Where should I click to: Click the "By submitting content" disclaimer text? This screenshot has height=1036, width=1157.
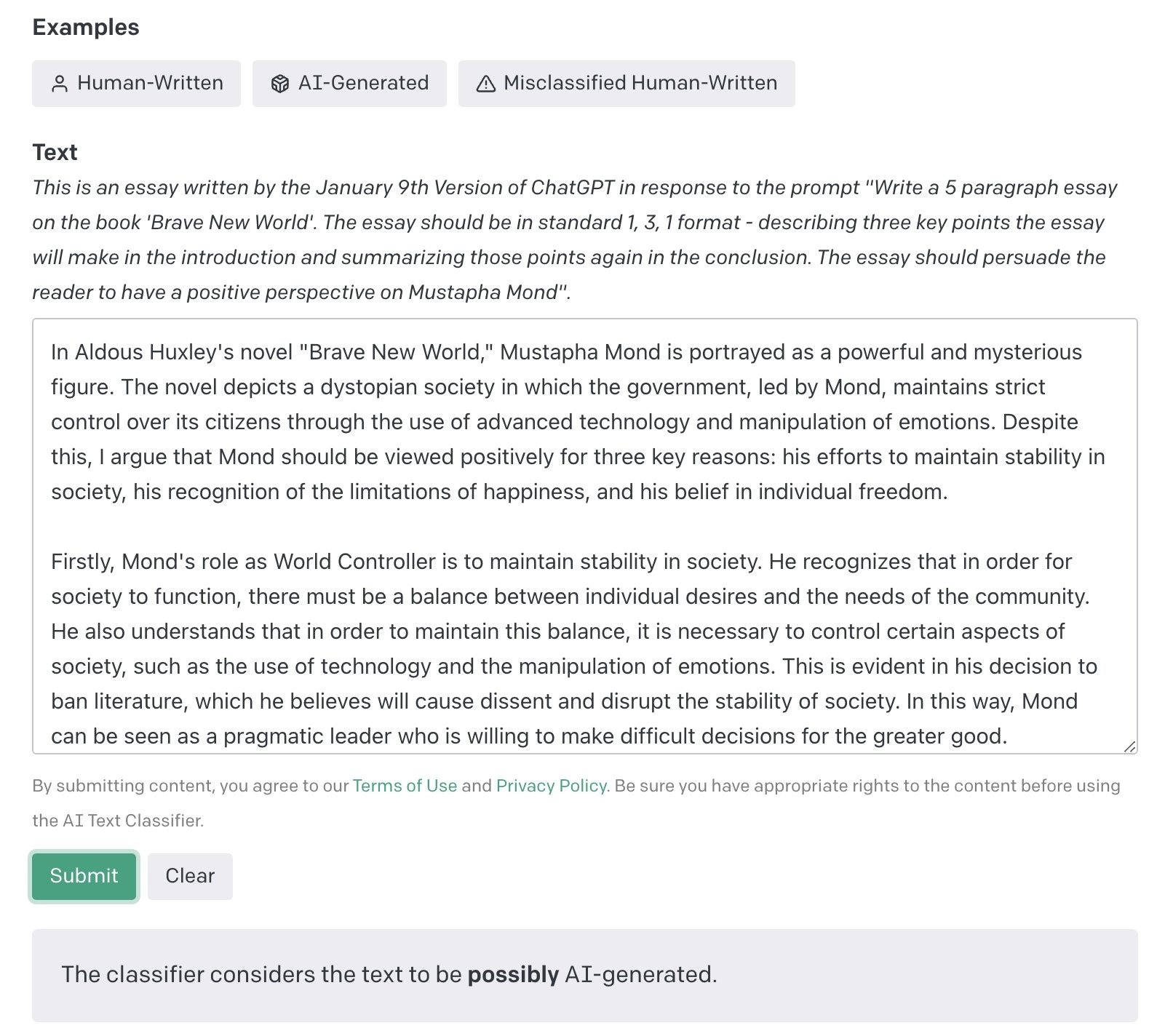click(189, 786)
